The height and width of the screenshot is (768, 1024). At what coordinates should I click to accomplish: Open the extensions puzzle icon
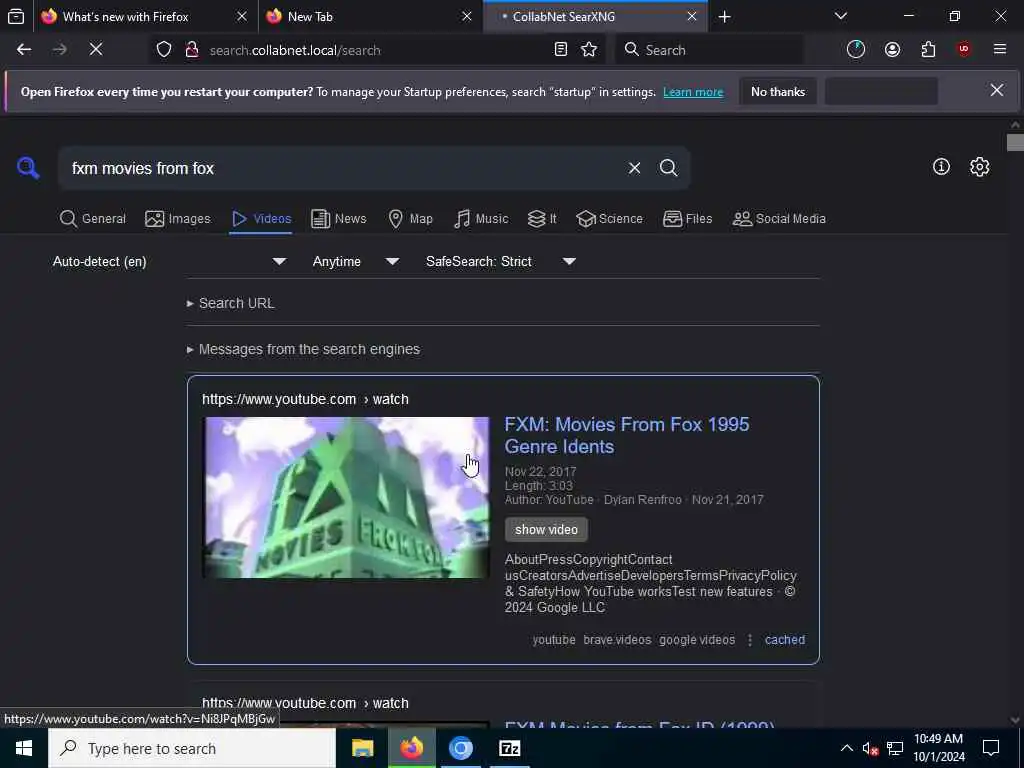[x=928, y=50]
